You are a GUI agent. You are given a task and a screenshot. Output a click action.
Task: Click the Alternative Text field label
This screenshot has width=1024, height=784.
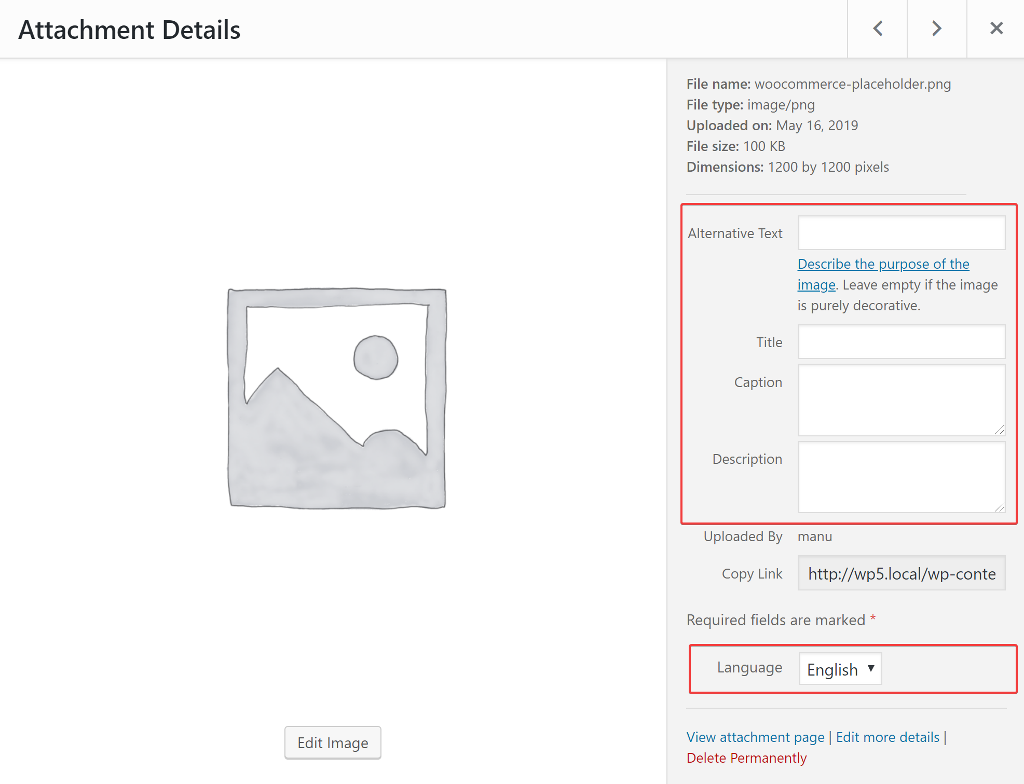[x=735, y=233]
